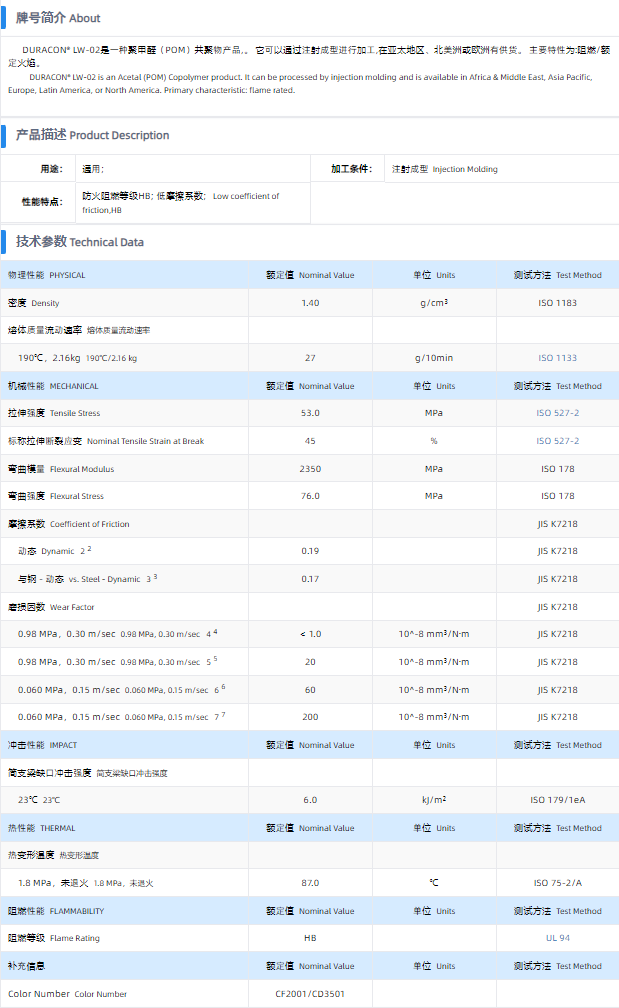The image size is (619, 1008).
Task: Click the 注射成型 Injection Molding processing value
Action: tap(444, 170)
